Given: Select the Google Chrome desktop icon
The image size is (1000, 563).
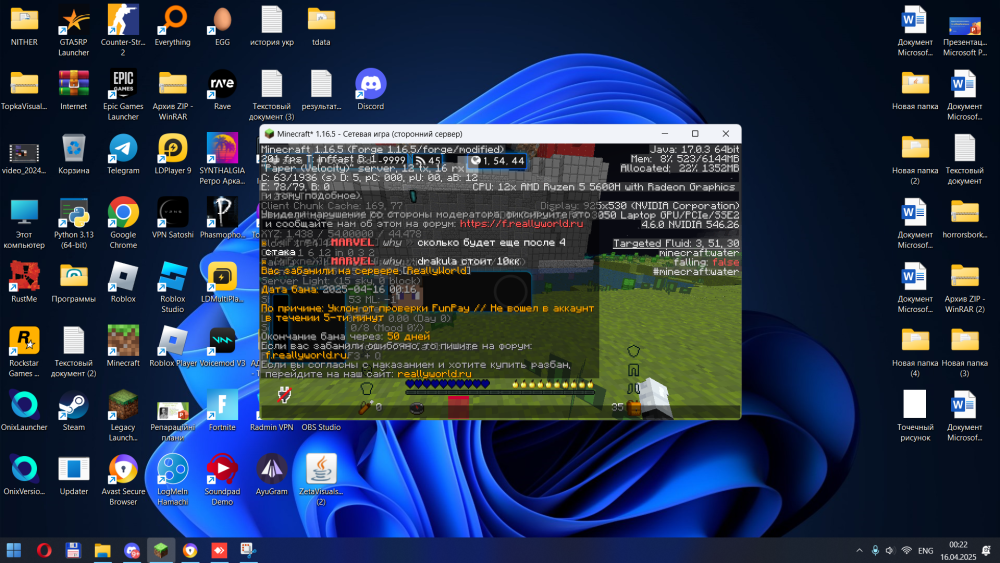Looking at the screenshot, I should (x=123, y=223).
